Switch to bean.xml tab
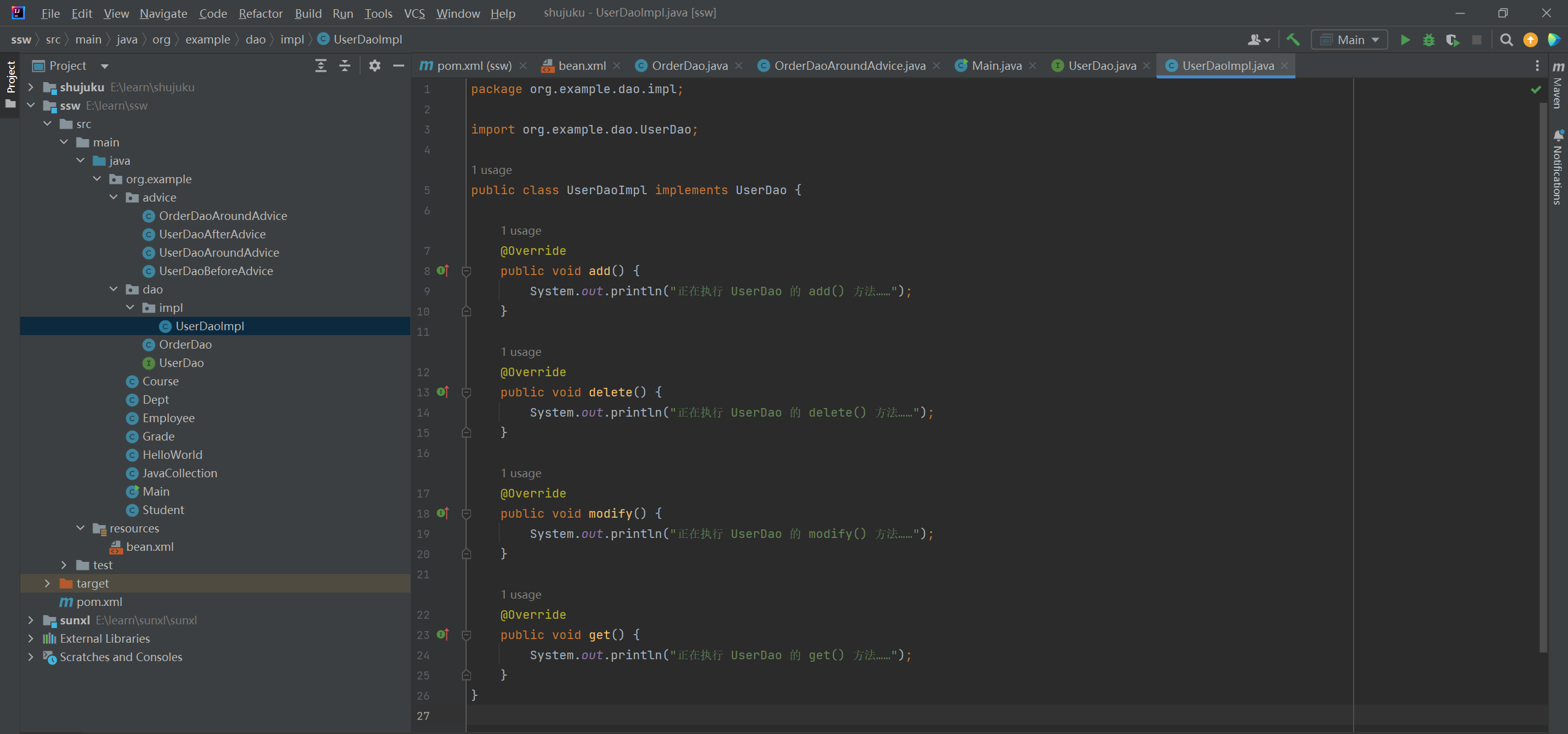 tap(581, 66)
